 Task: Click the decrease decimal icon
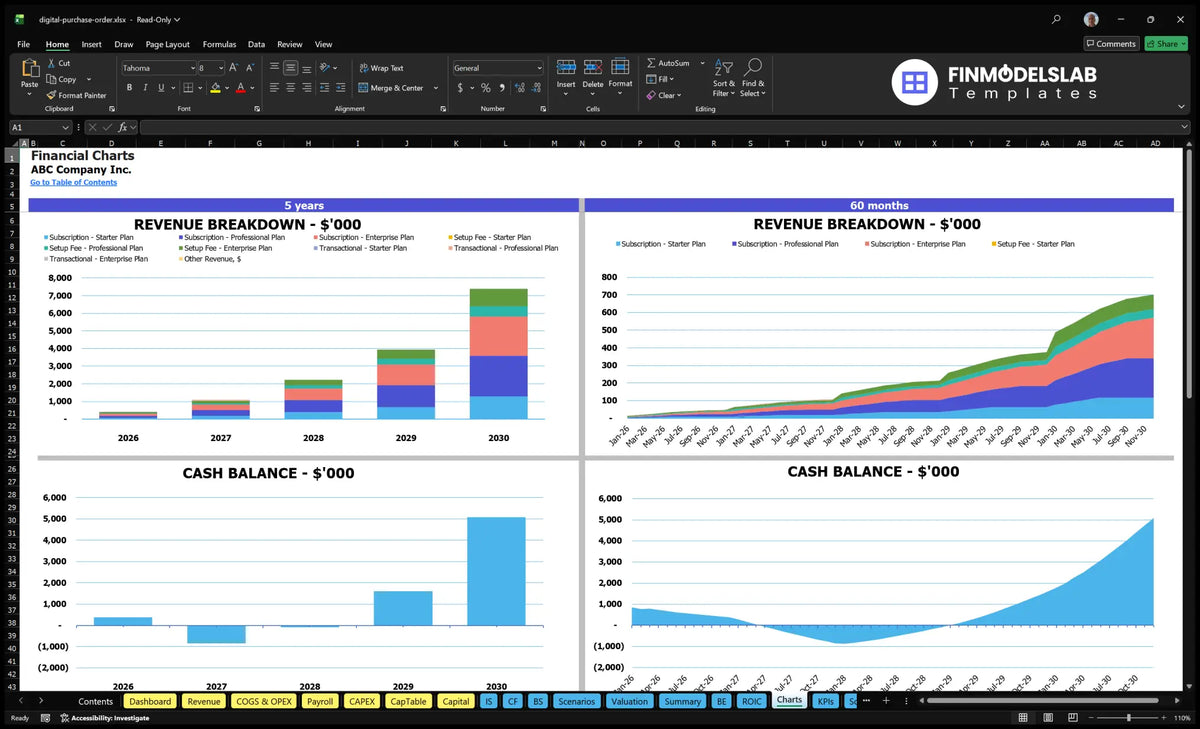coord(536,88)
